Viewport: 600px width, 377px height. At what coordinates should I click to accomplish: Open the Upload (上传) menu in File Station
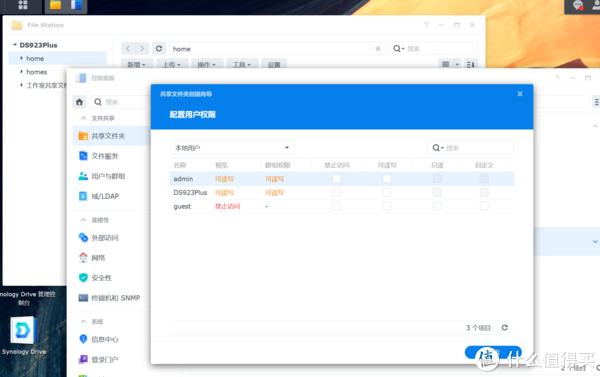tap(171, 65)
